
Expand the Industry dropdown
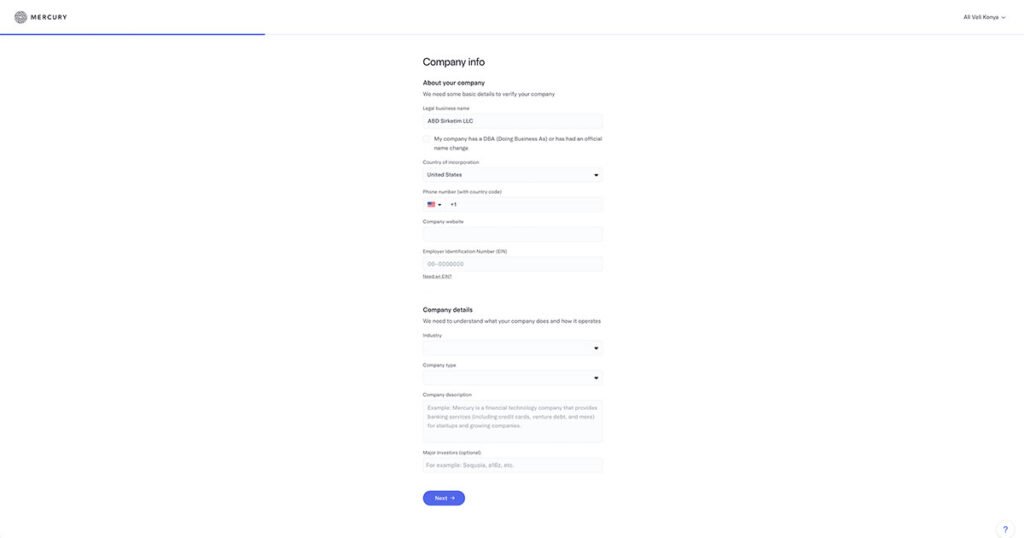[x=513, y=348]
